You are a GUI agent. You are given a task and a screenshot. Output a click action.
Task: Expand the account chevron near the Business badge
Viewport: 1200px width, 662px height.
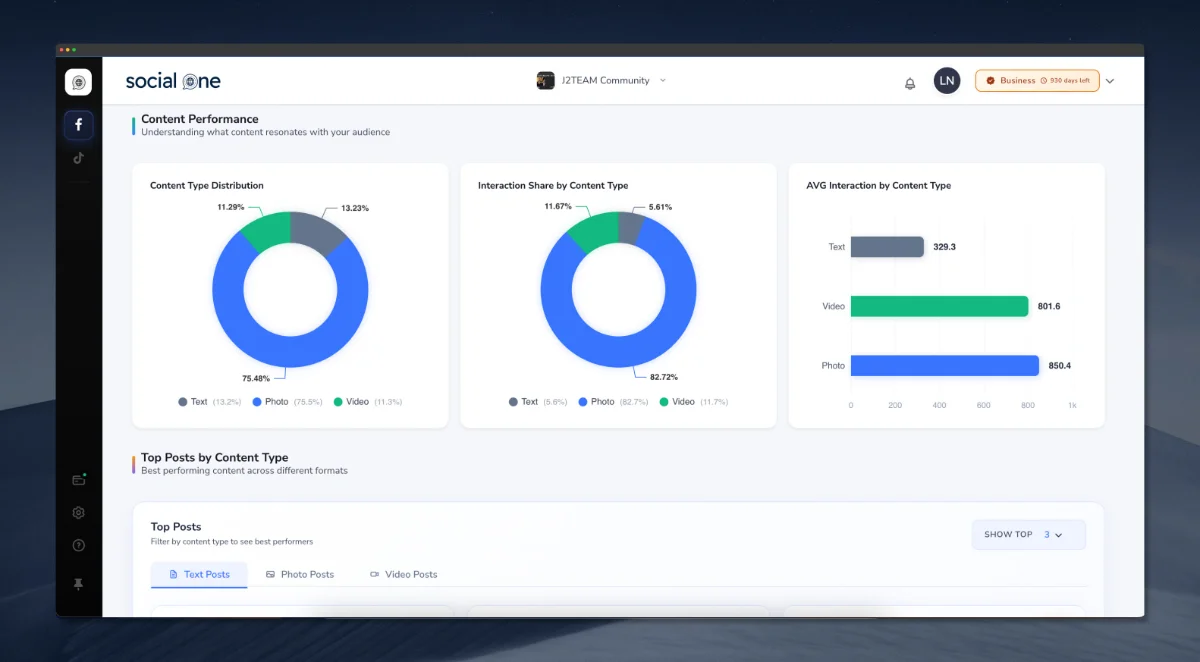coord(1110,80)
